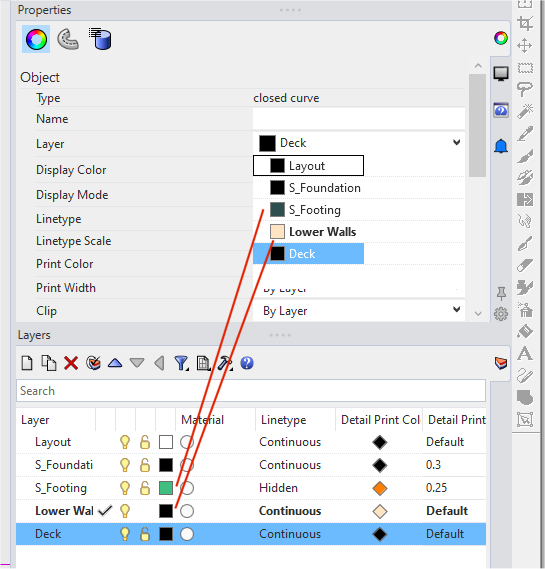Screen dimensions: 545x569
Task: Open the blue cylinder properties page icon
Action: (100, 39)
